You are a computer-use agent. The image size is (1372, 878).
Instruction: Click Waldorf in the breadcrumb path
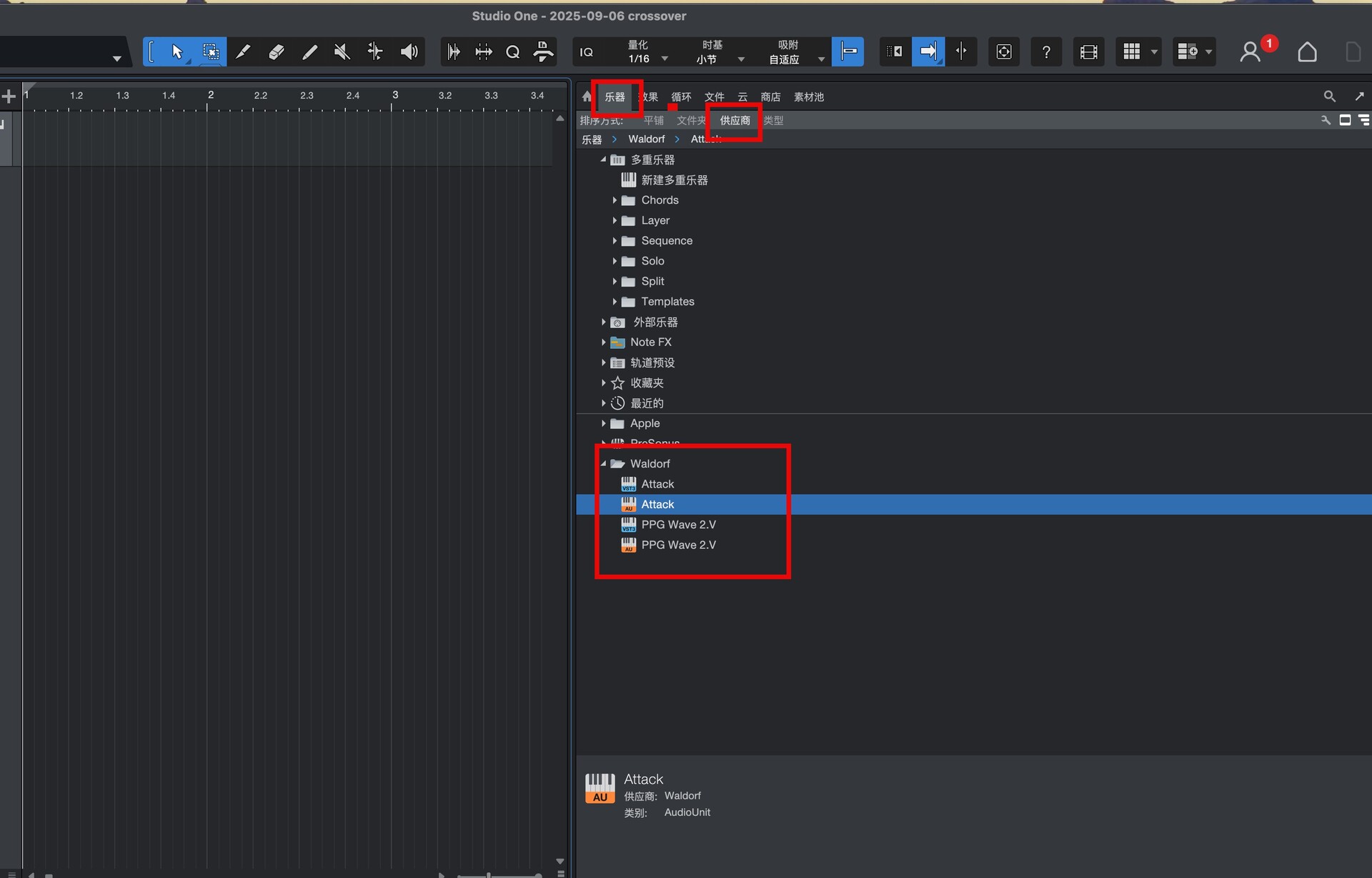[x=646, y=139]
